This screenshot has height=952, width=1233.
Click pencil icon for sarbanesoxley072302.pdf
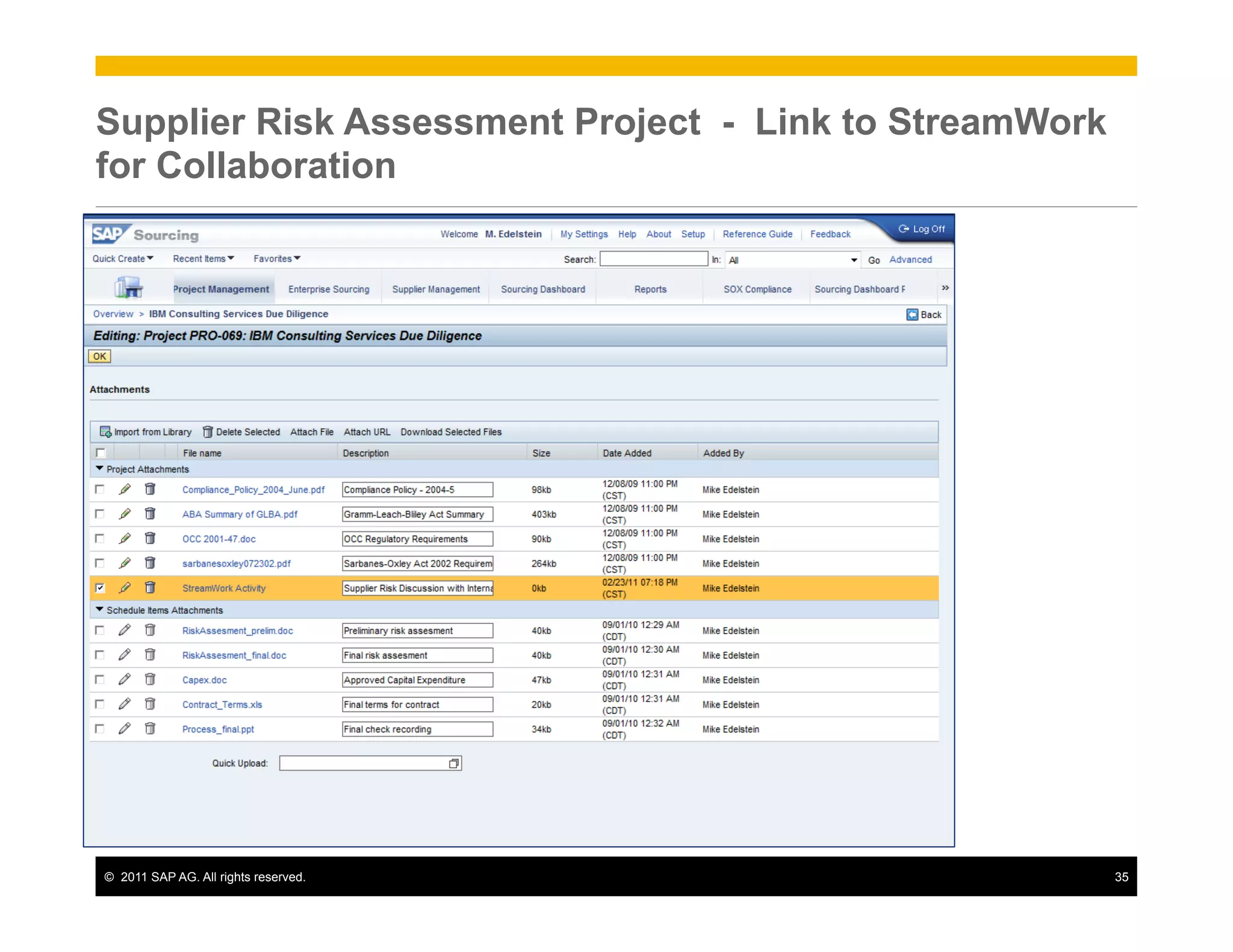click(x=125, y=563)
